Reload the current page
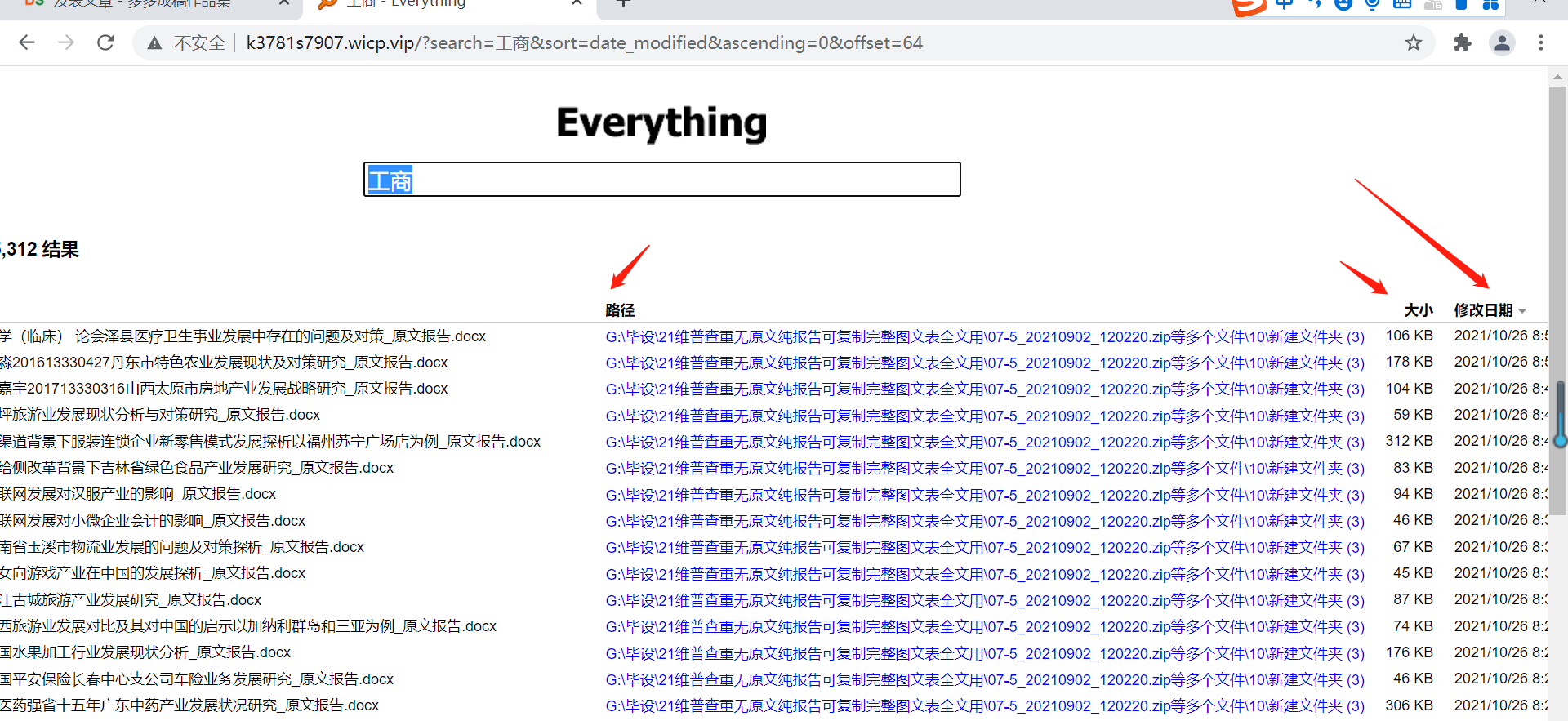 coord(105,42)
